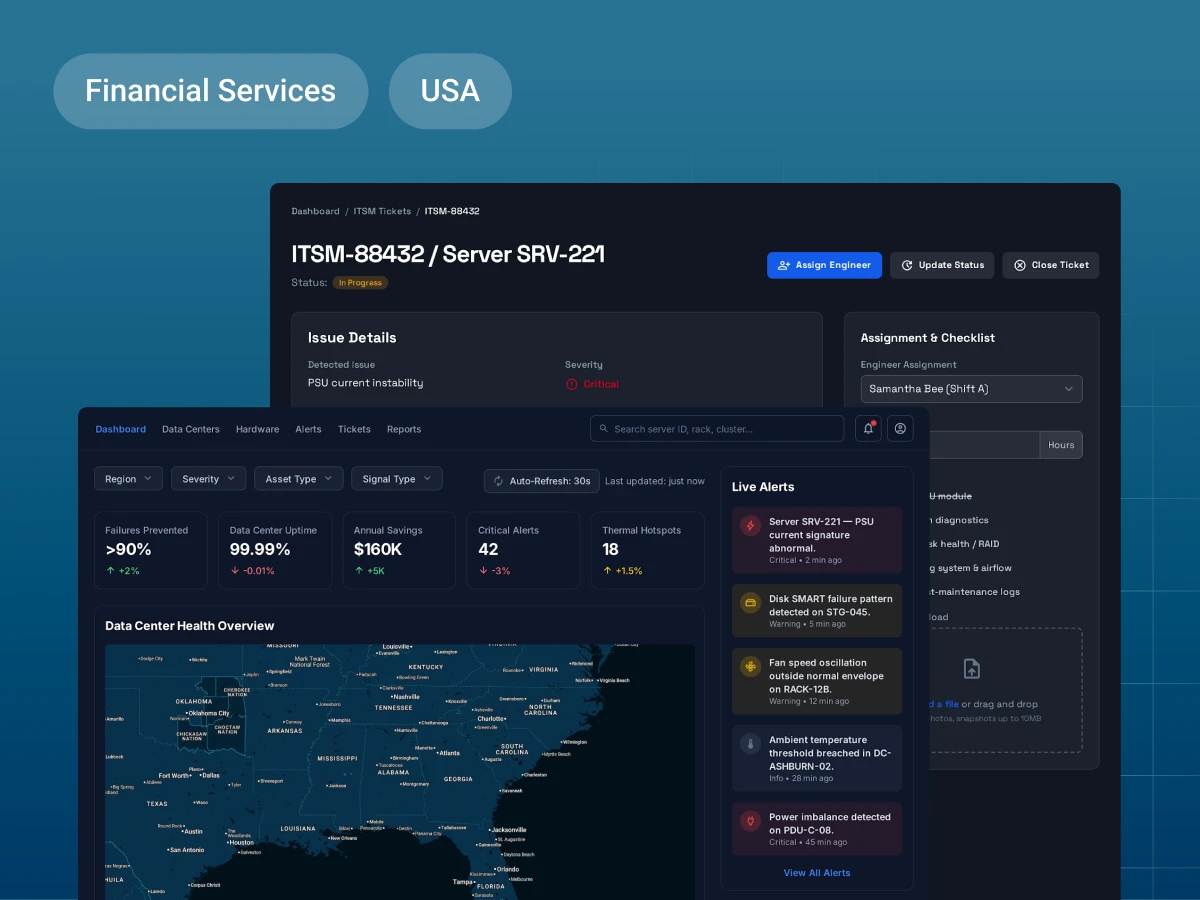Click the user account icon
Viewport: 1200px width, 900px height.
click(x=900, y=428)
